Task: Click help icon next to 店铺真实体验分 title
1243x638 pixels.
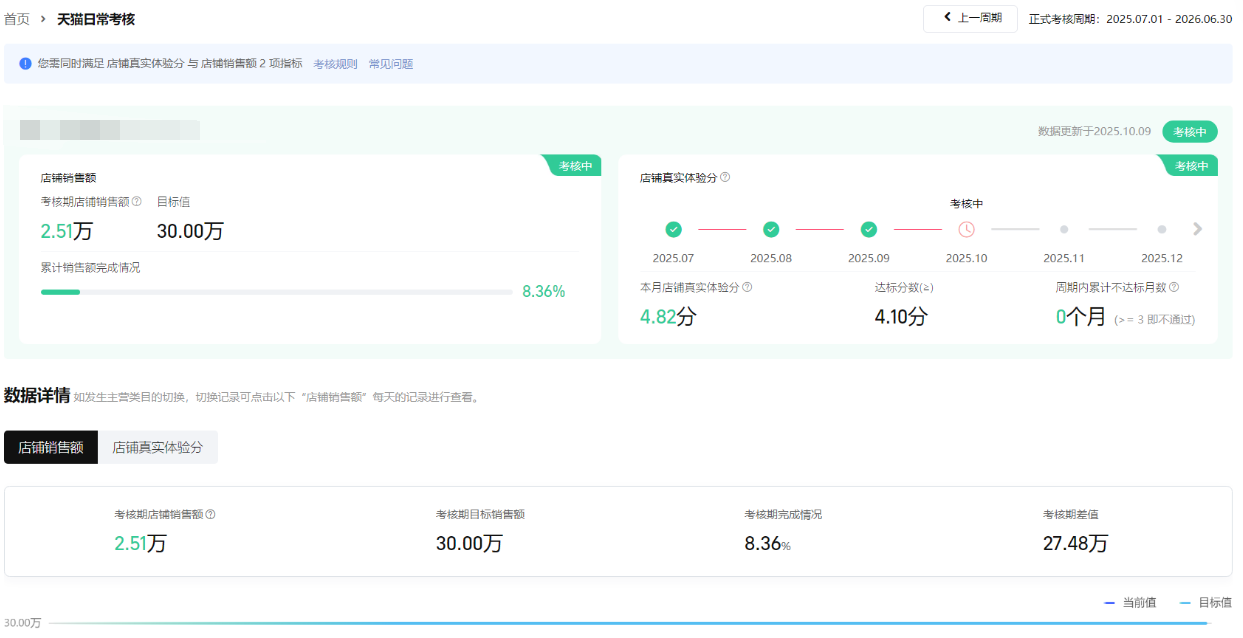Action: [x=725, y=178]
